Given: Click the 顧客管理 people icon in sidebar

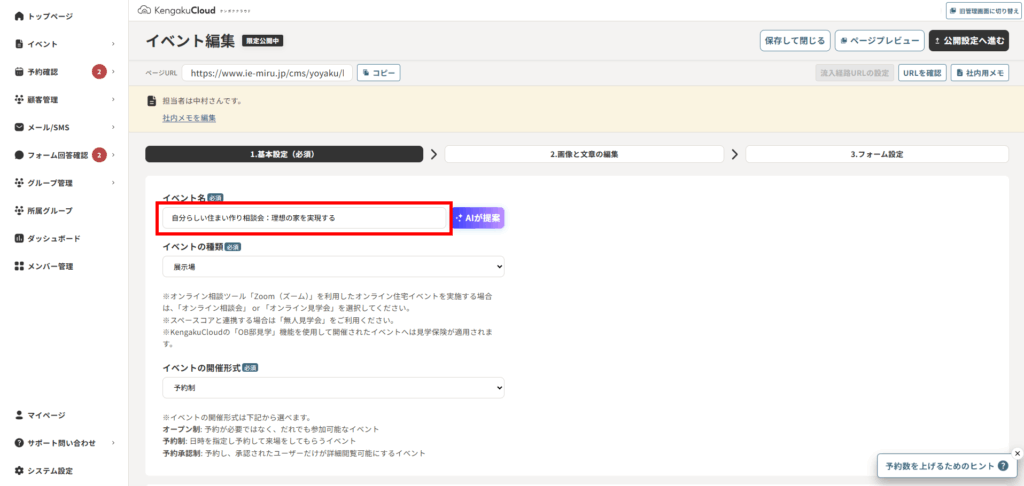Looking at the screenshot, I should point(19,100).
